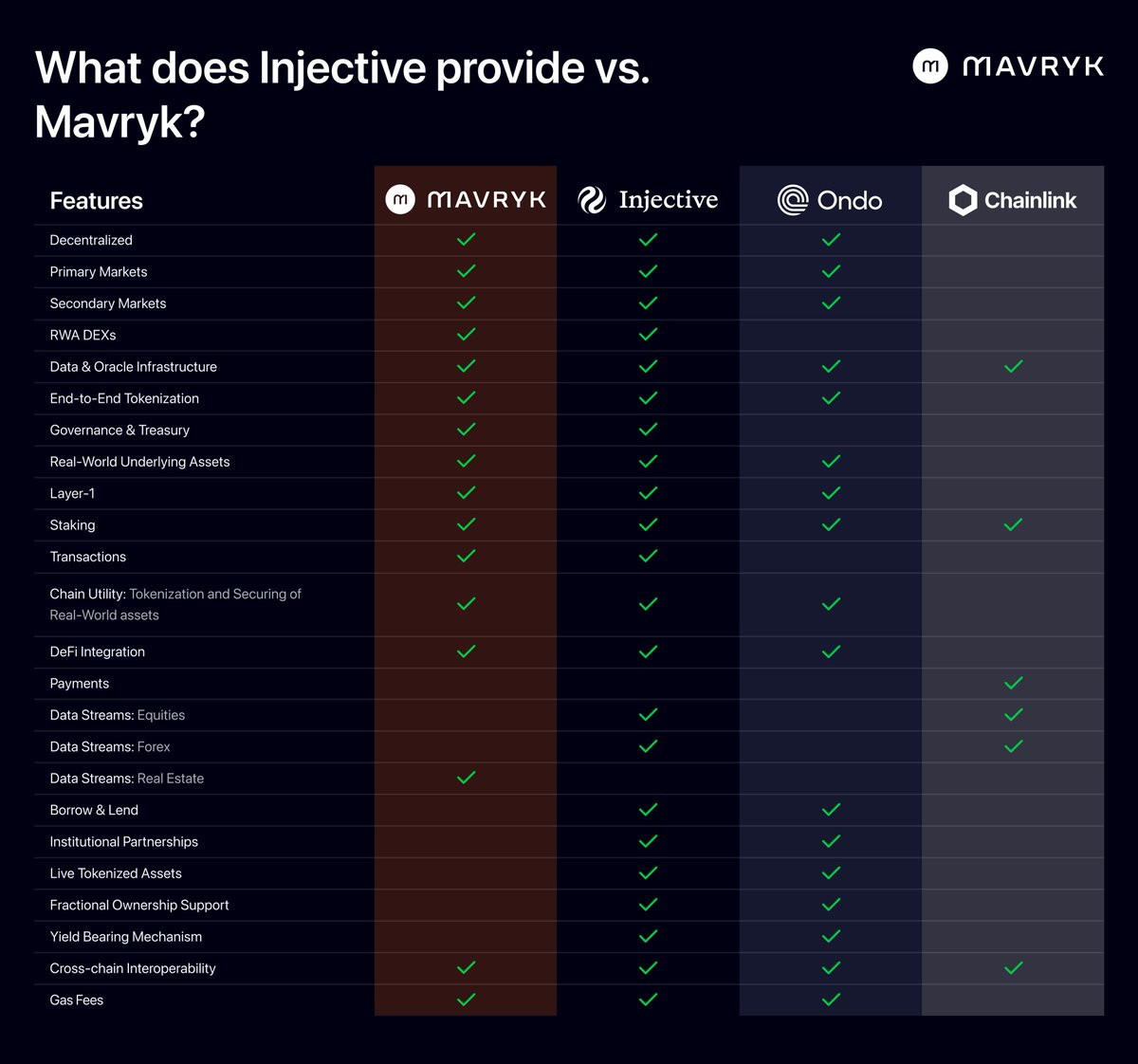Click Injective's checkmark for Borrow & Lend
Screen dimensions: 1138x1064
pyautogui.click(x=648, y=810)
